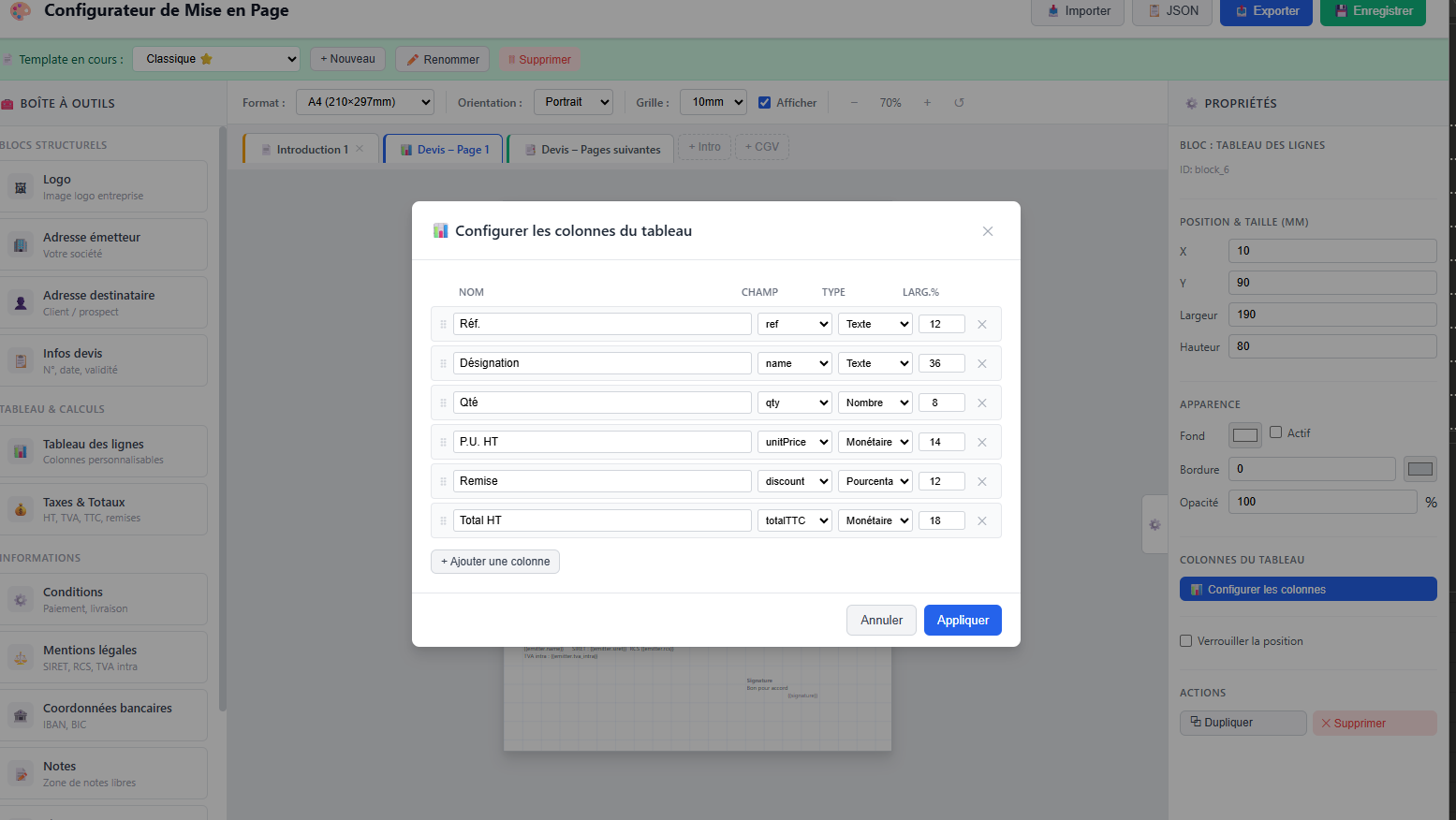Click the zoom-out minus icon
Image resolution: width=1456 pixels, height=820 pixels.
pos(854,103)
